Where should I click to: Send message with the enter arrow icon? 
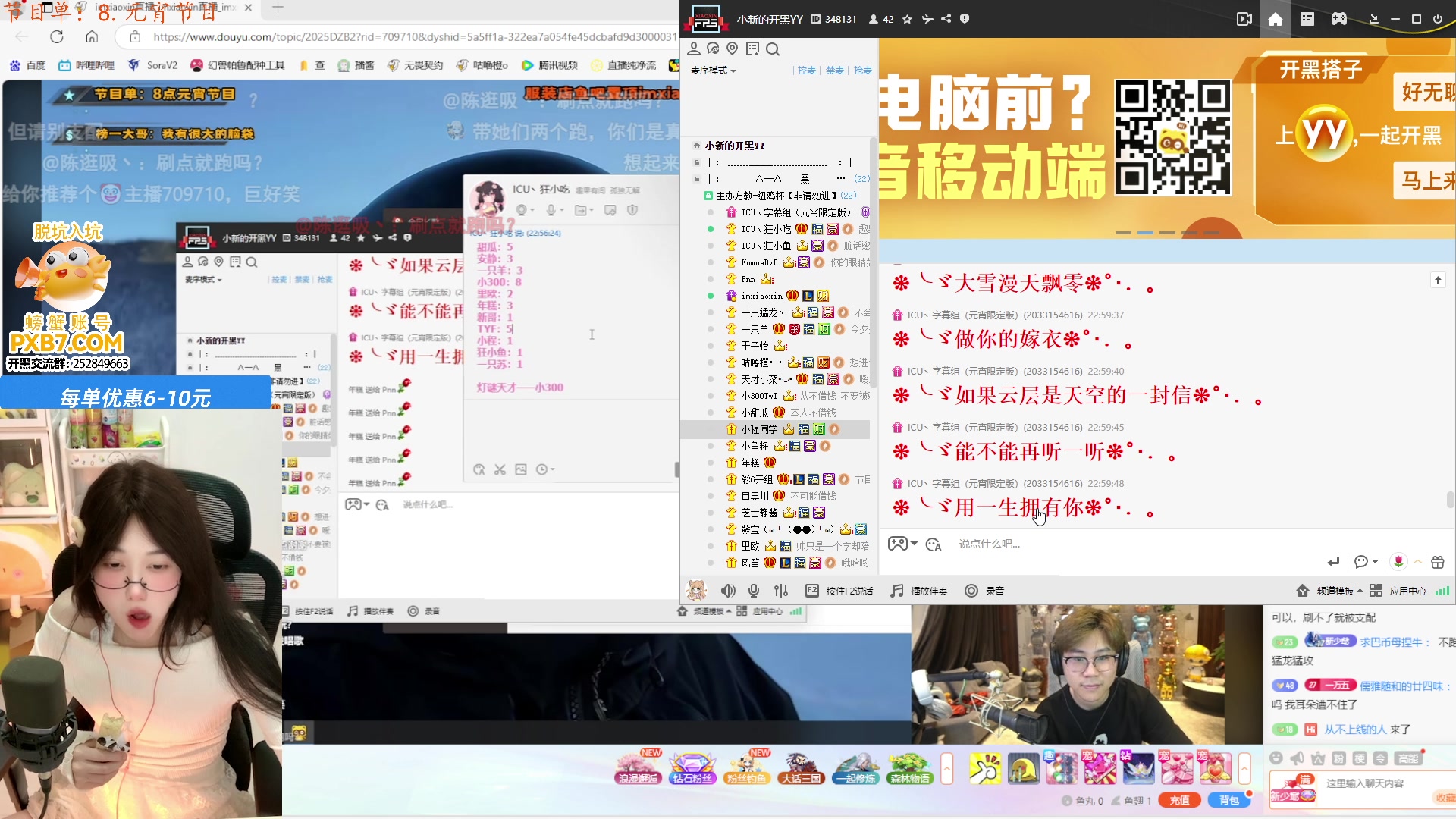1333,562
